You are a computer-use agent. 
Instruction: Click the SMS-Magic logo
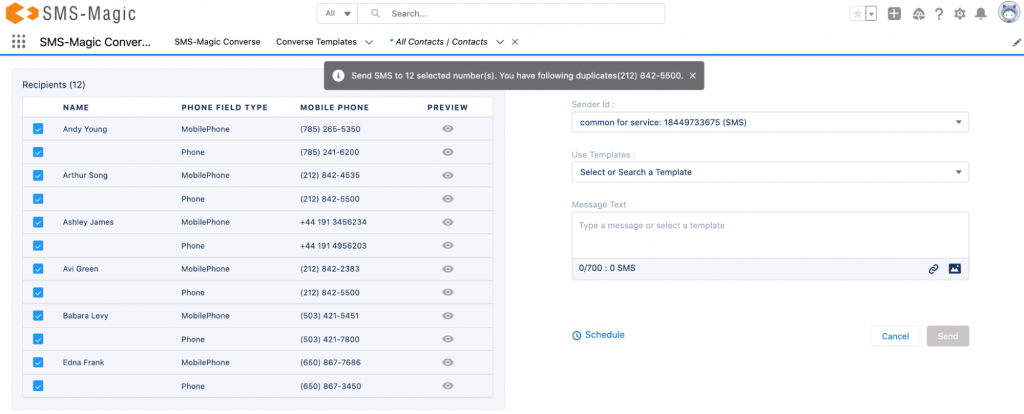point(72,13)
